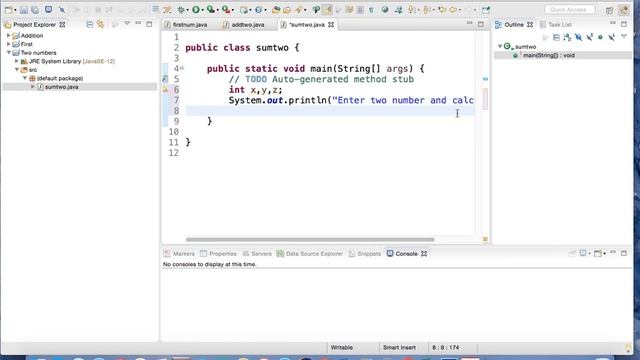Image resolution: width=640 pixels, height=360 pixels.
Task: Click the Open Console icon
Action: point(598,253)
